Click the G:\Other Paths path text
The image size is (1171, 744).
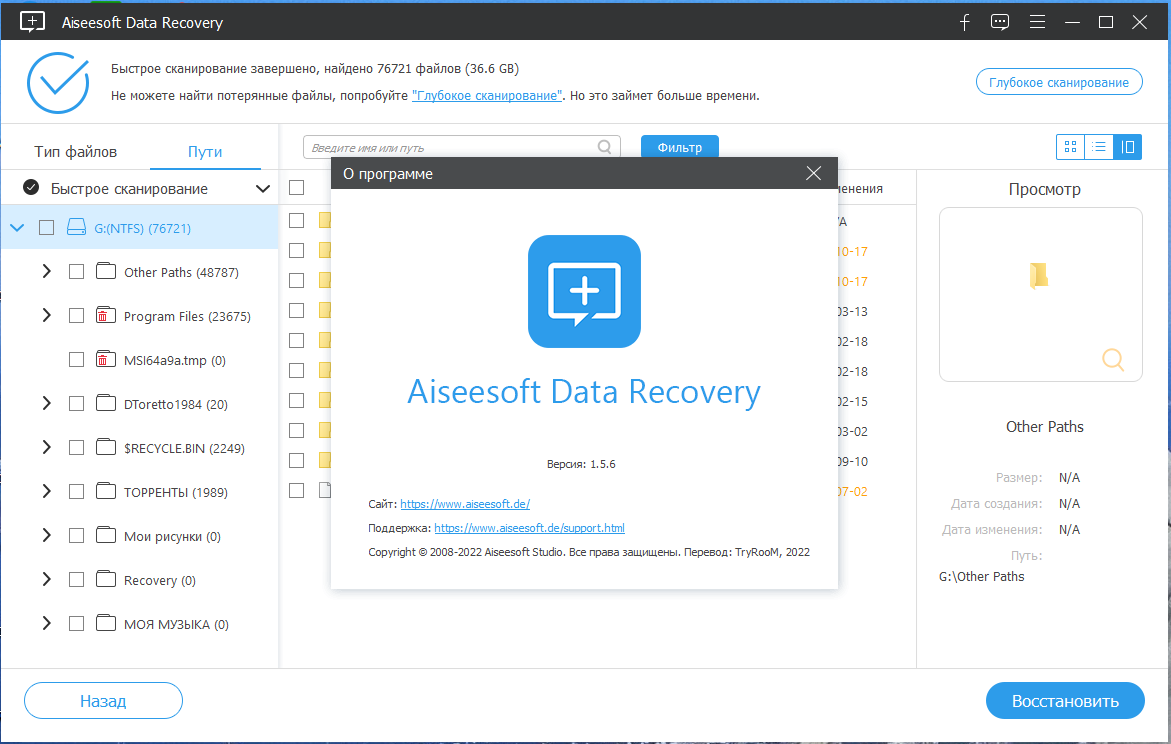(981, 577)
